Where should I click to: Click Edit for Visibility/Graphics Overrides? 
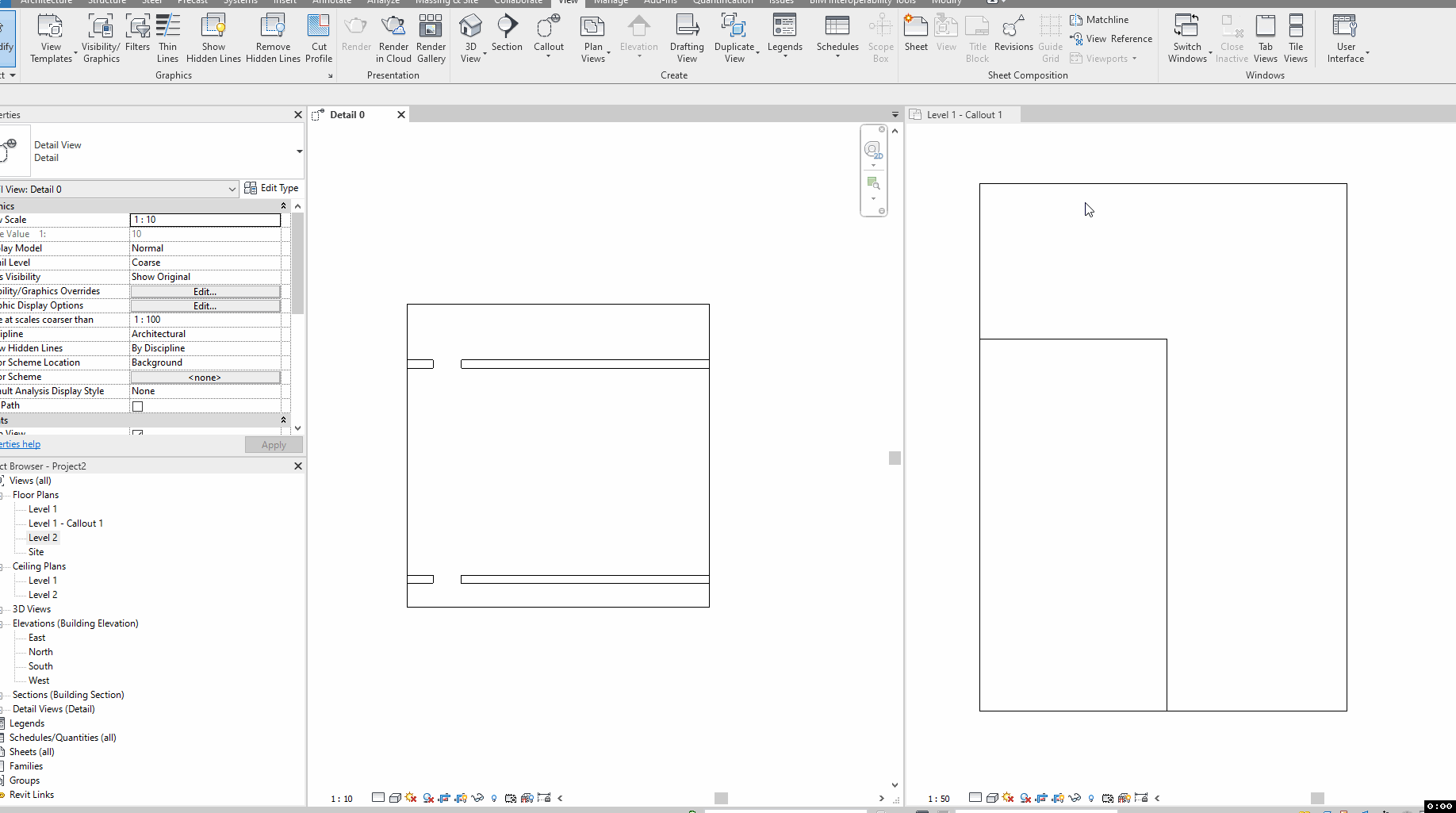205,291
